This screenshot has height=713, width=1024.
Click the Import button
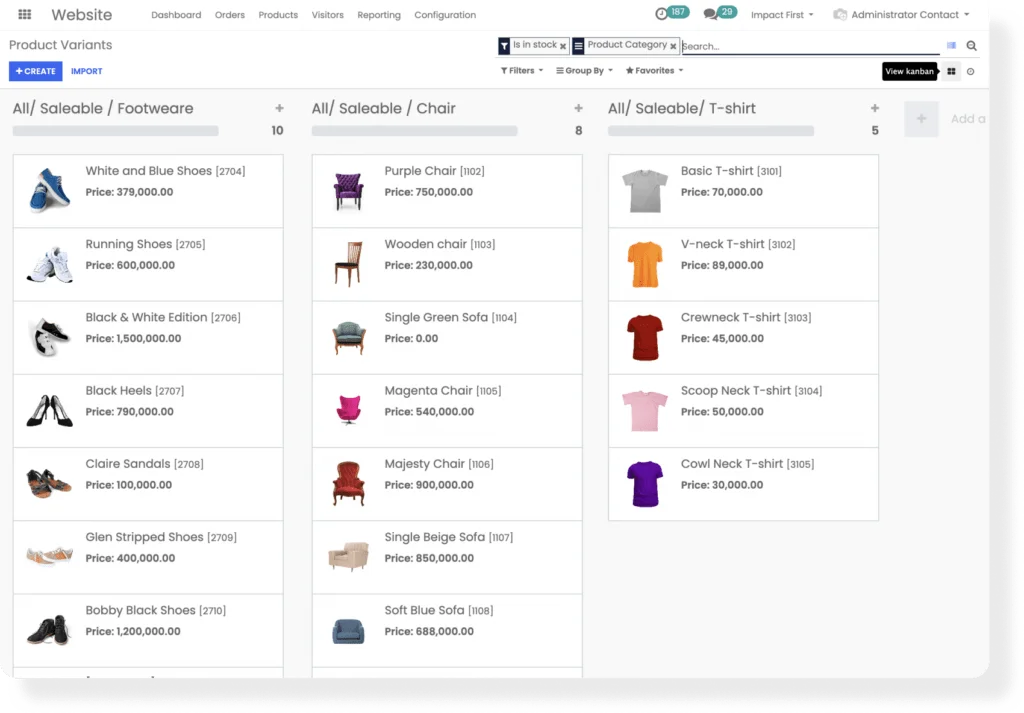(x=87, y=71)
